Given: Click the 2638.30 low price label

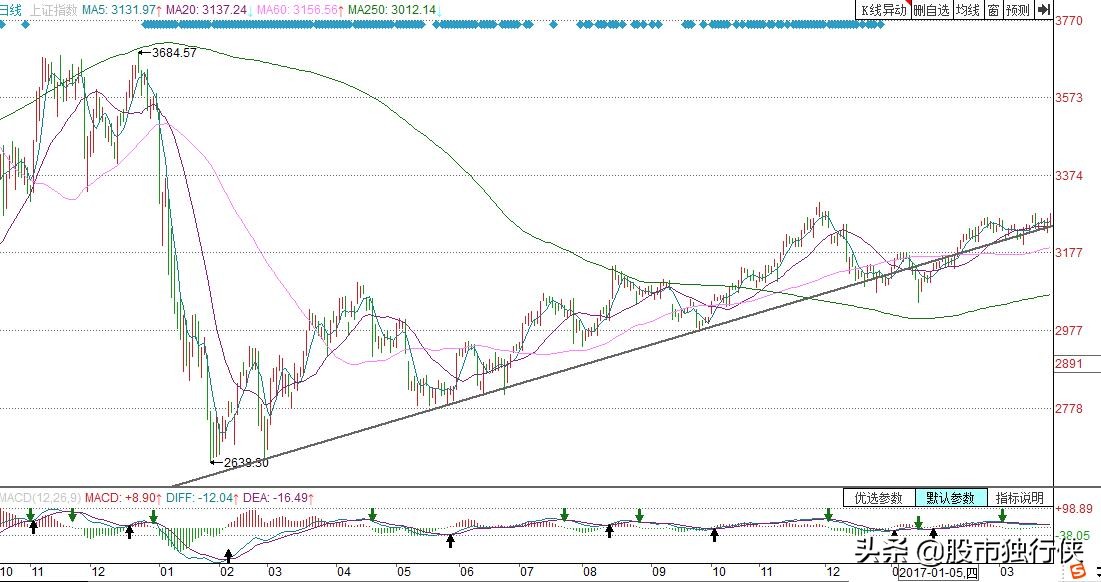Looking at the screenshot, I should 246,462.
